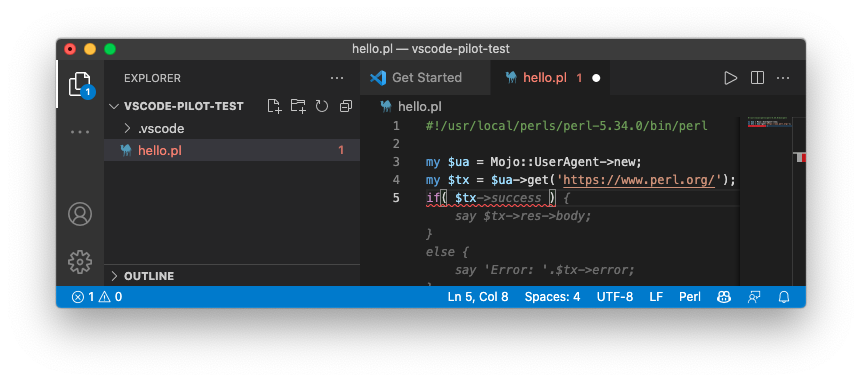The width and height of the screenshot is (862, 382).
Task: Refresh the Explorer file tree
Action: tap(322, 106)
